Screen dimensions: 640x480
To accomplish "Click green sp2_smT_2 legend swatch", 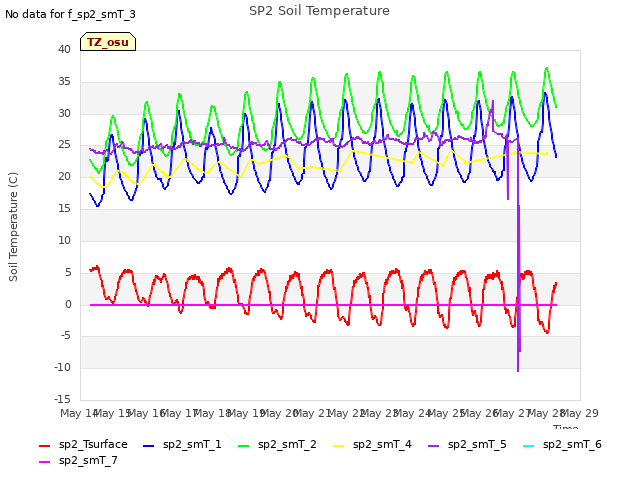I will 244,446.
